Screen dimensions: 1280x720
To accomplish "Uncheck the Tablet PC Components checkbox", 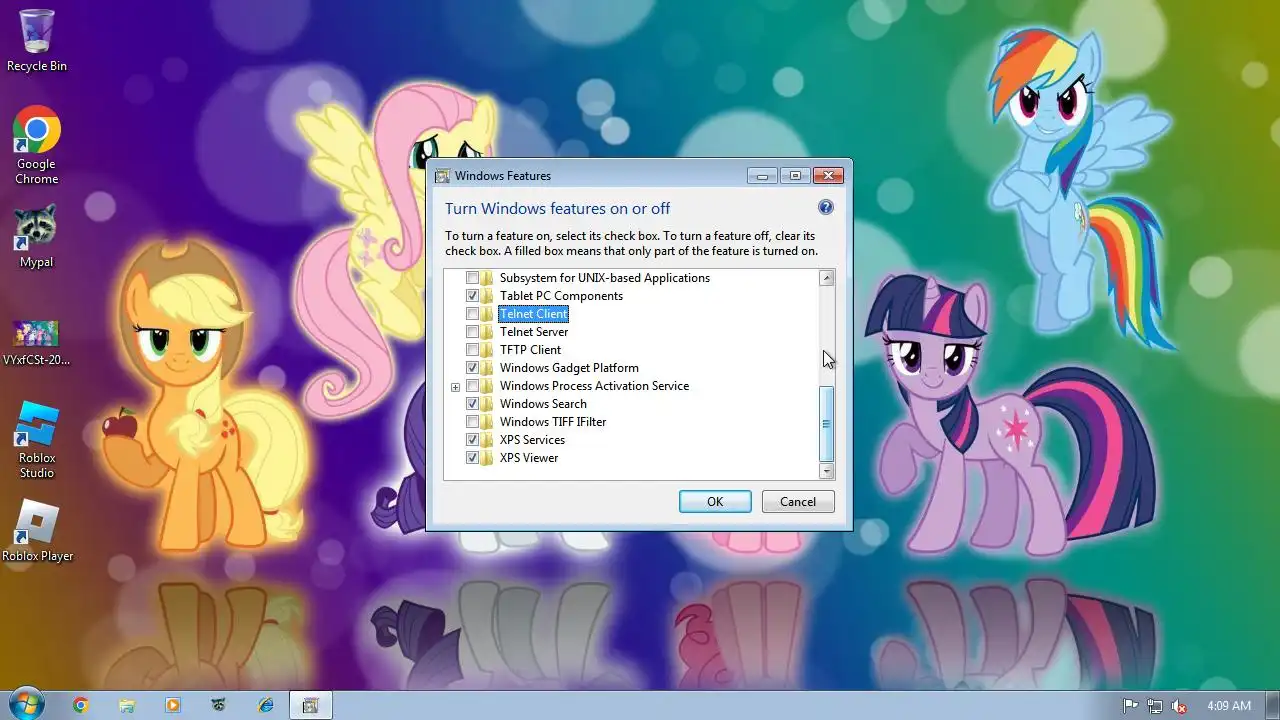I will pos(472,296).
